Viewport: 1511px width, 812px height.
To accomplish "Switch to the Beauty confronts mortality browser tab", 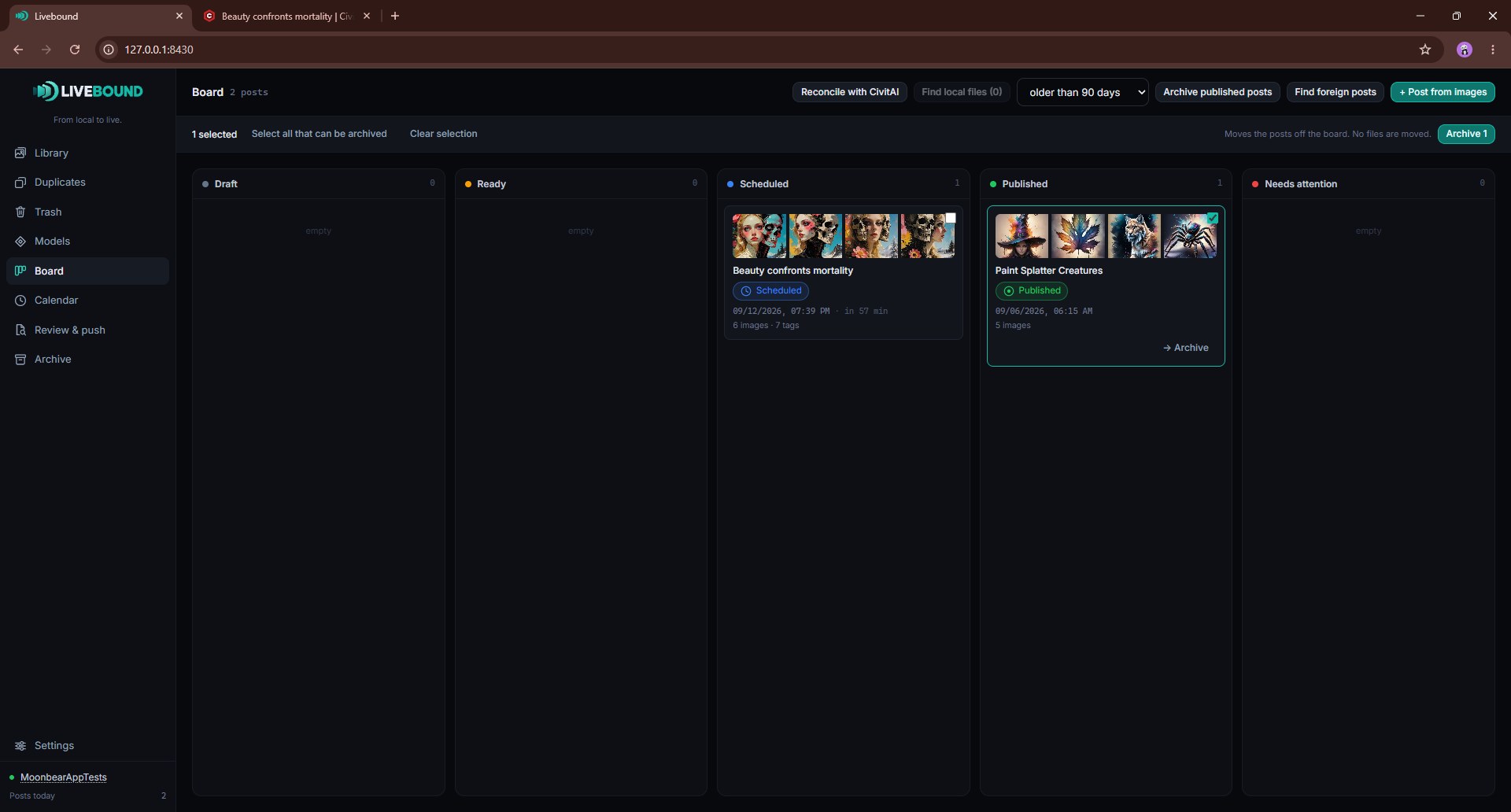I will [286, 16].
